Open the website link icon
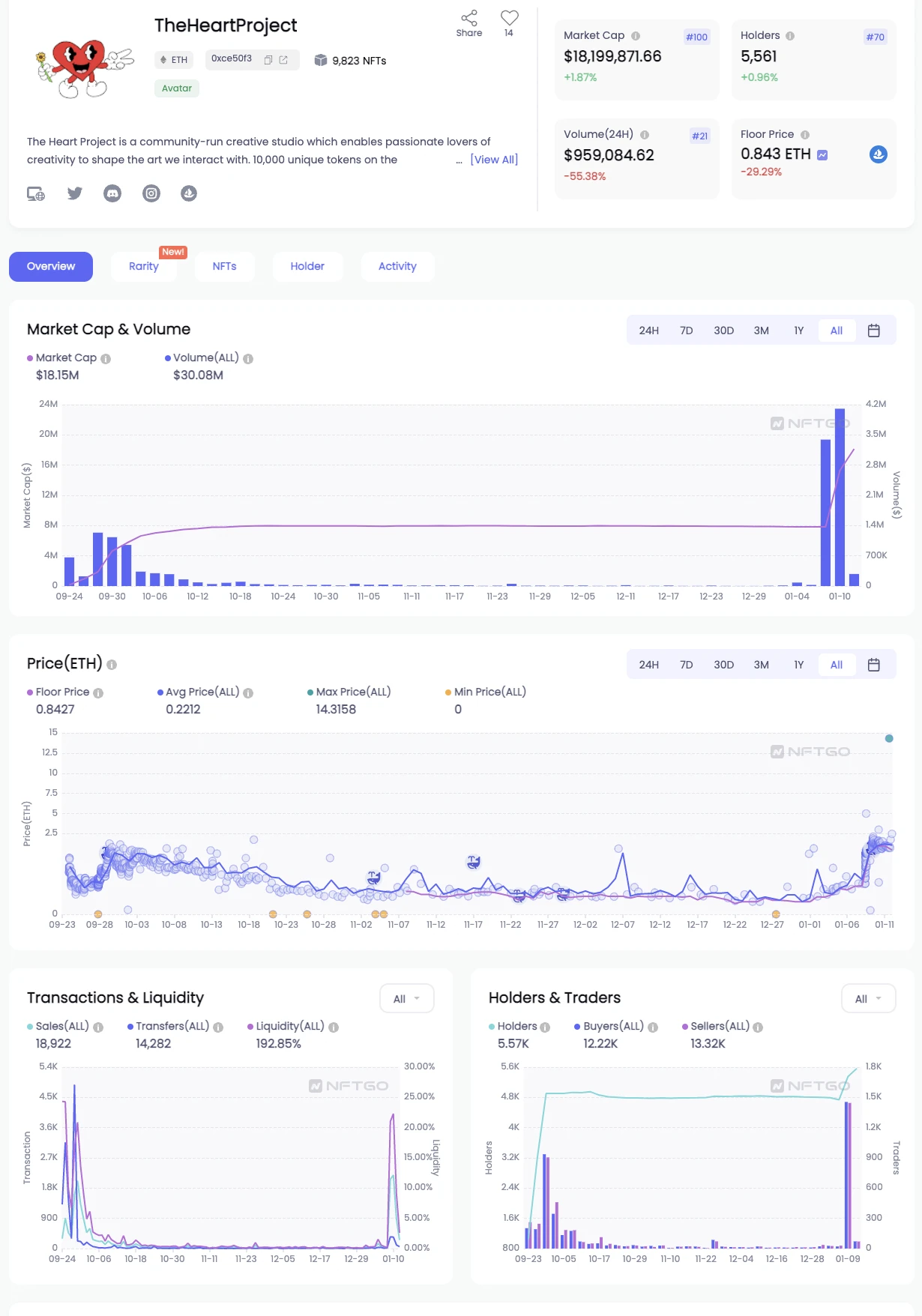The width and height of the screenshot is (922, 1316). (36, 193)
